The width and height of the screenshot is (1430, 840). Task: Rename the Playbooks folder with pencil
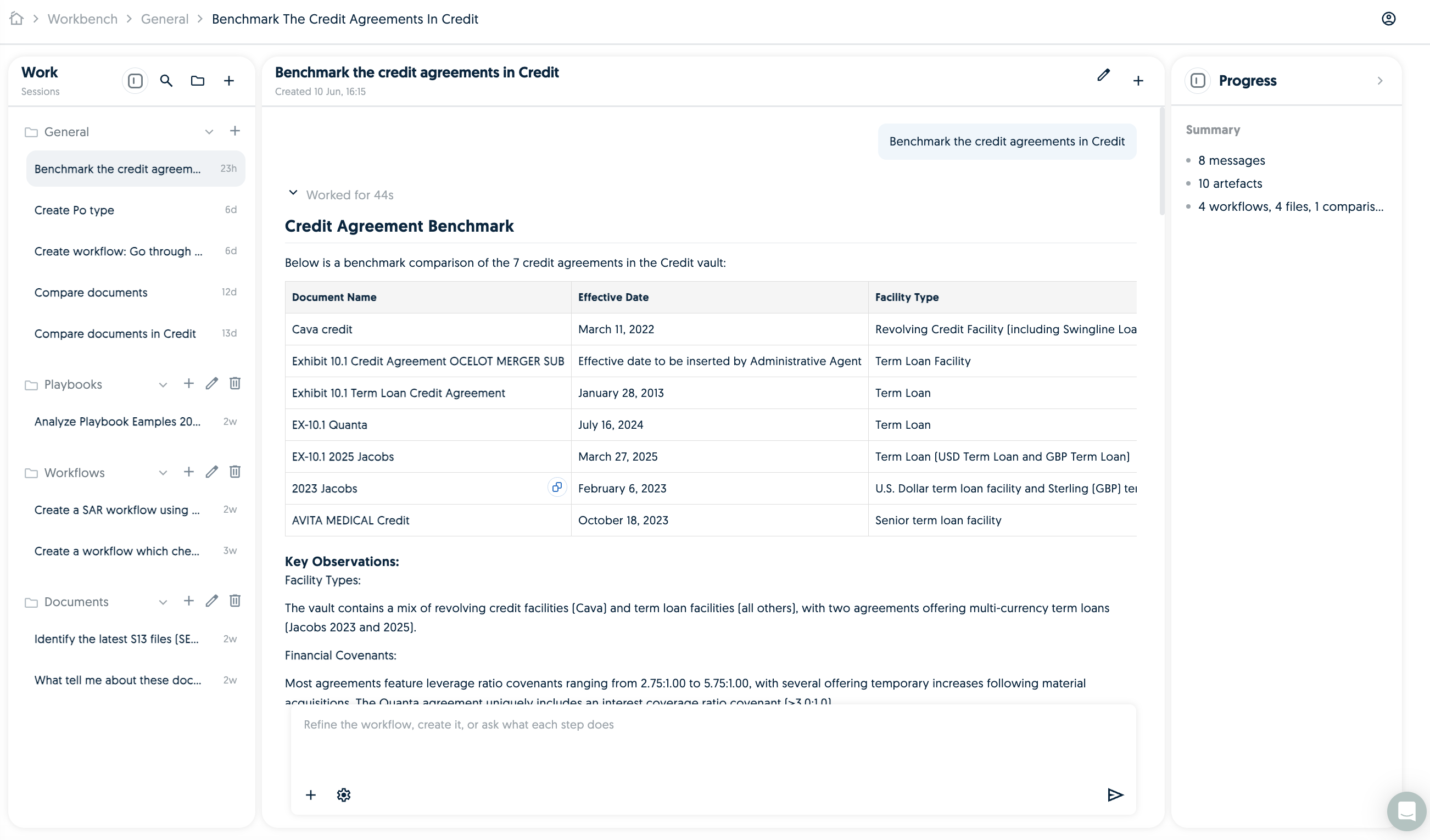pyautogui.click(x=211, y=383)
